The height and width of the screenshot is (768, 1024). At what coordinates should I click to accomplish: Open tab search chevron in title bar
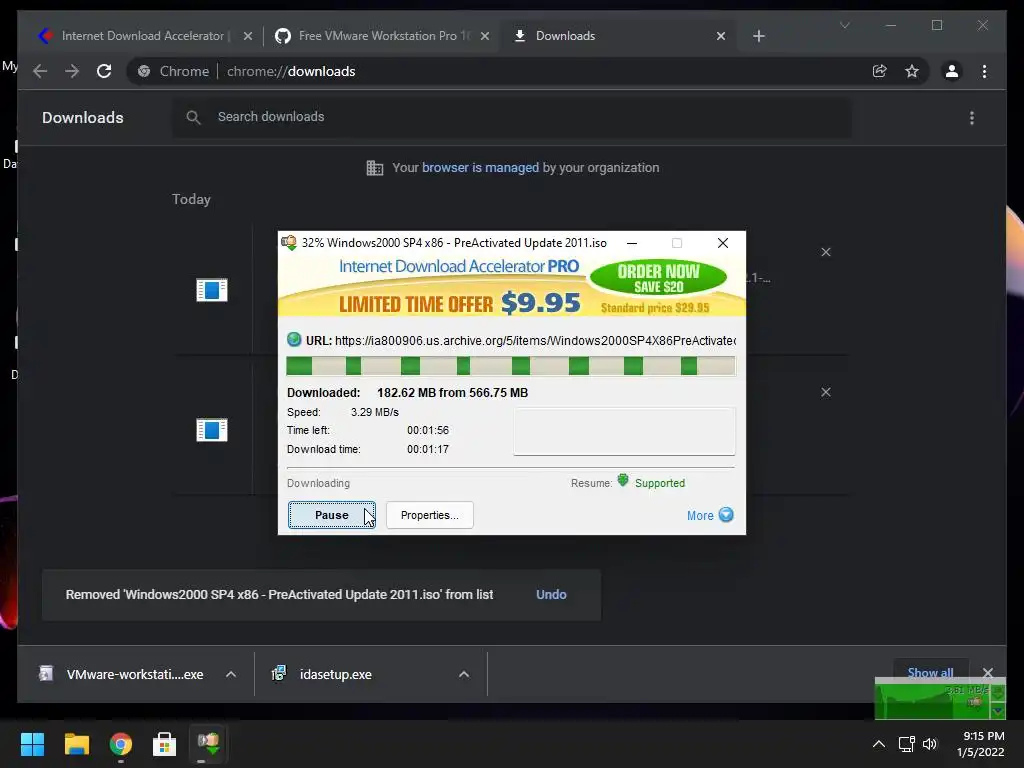pyautogui.click(x=844, y=25)
